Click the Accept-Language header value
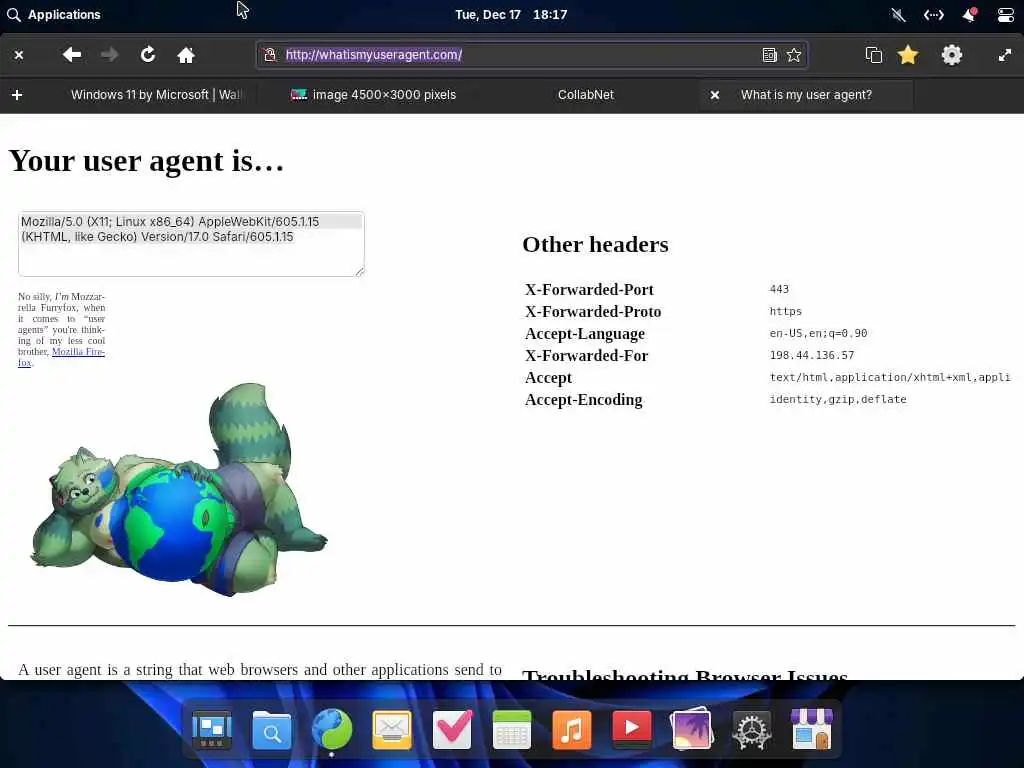Image resolution: width=1024 pixels, height=768 pixels. coord(818,333)
